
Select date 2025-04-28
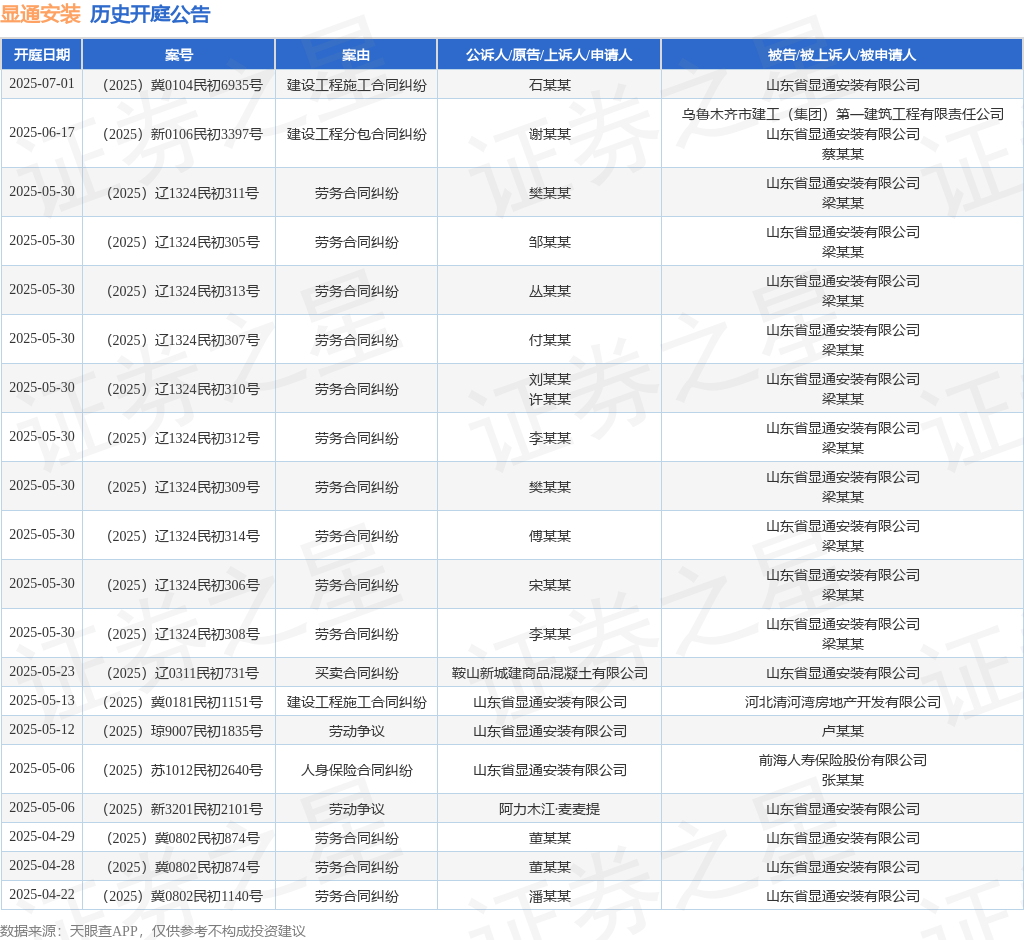coord(42,866)
